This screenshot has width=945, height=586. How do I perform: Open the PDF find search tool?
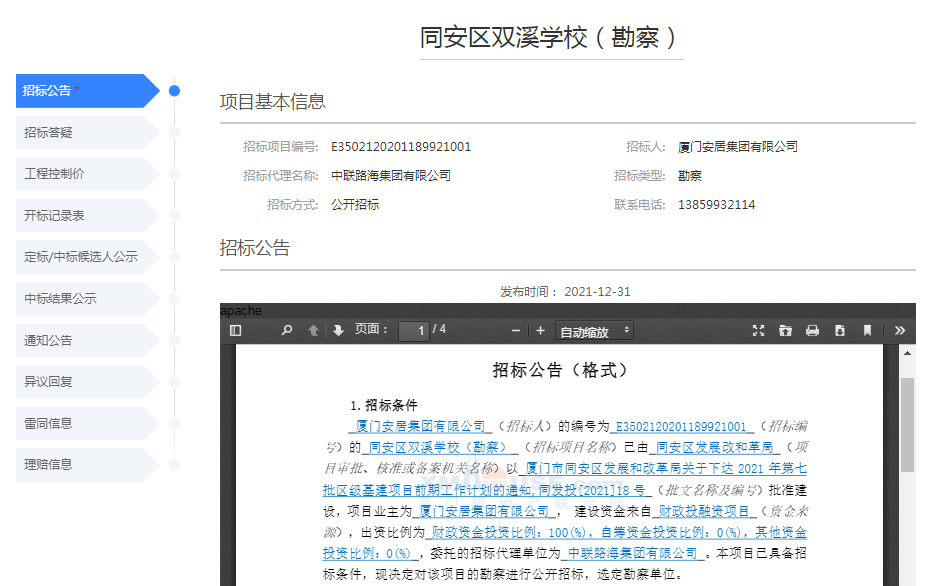point(287,331)
